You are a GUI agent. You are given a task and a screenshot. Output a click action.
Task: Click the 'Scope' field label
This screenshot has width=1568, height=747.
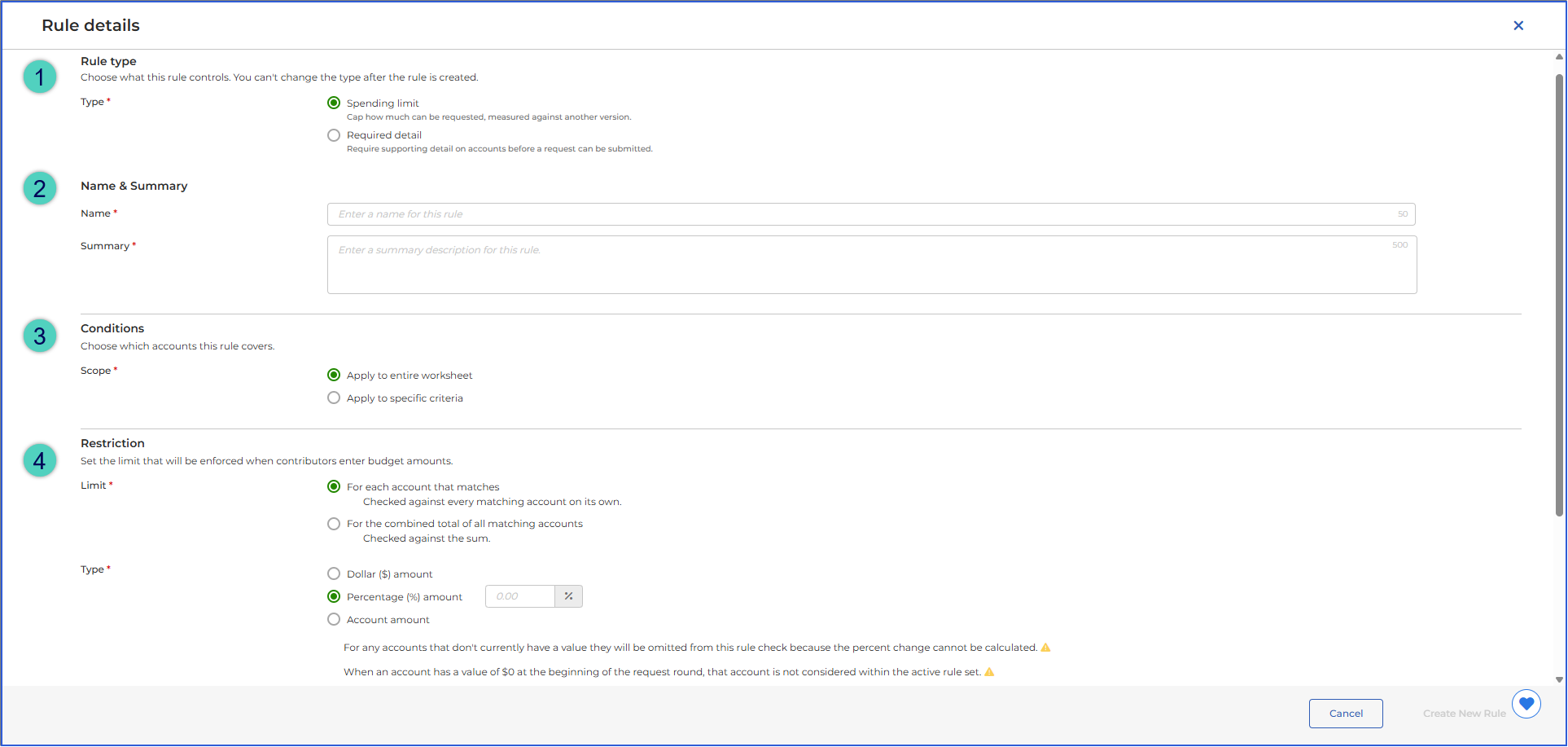point(95,371)
